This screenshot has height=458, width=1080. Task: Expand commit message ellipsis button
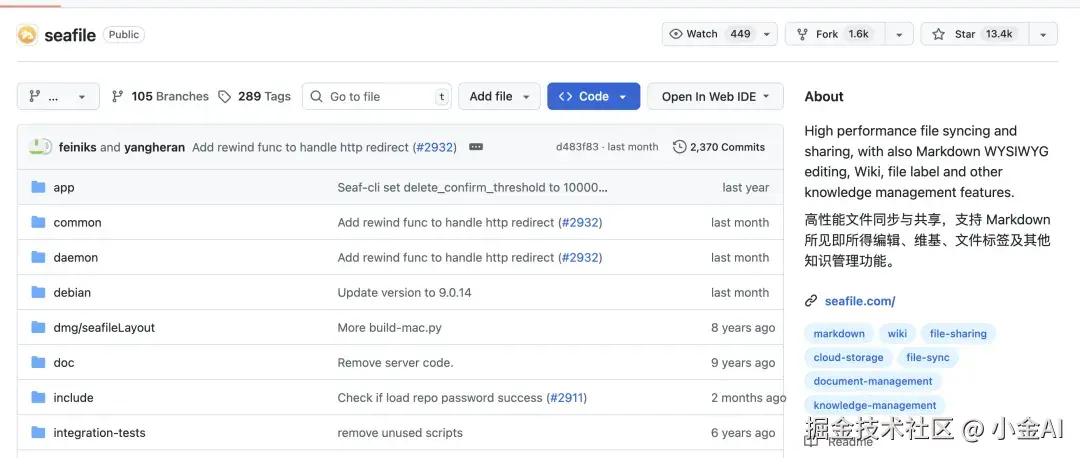pyautogui.click(x=476, y=147)
